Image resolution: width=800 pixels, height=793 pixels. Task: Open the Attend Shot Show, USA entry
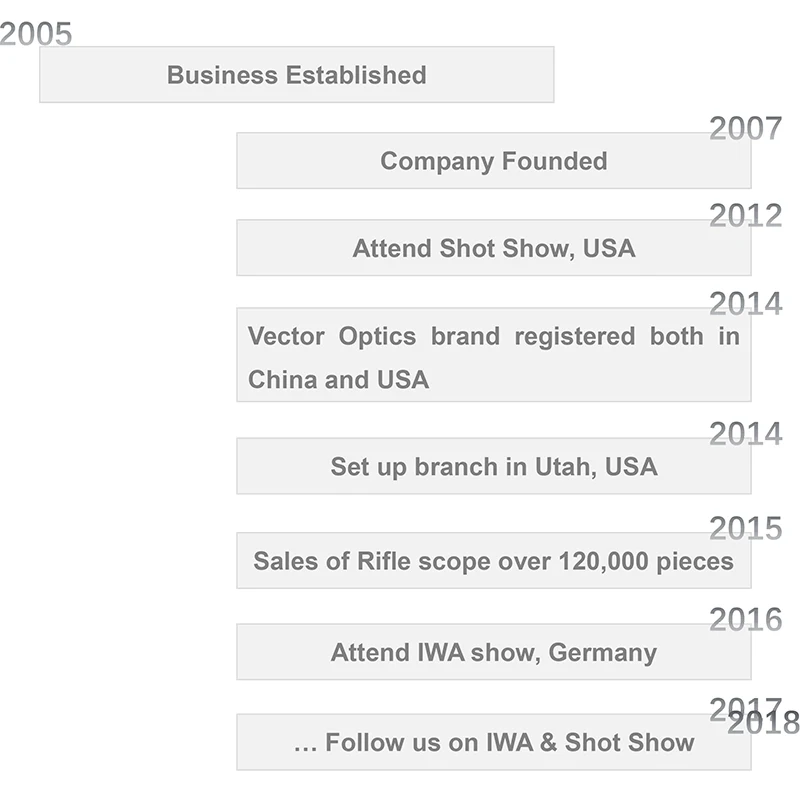coord(493,248)
